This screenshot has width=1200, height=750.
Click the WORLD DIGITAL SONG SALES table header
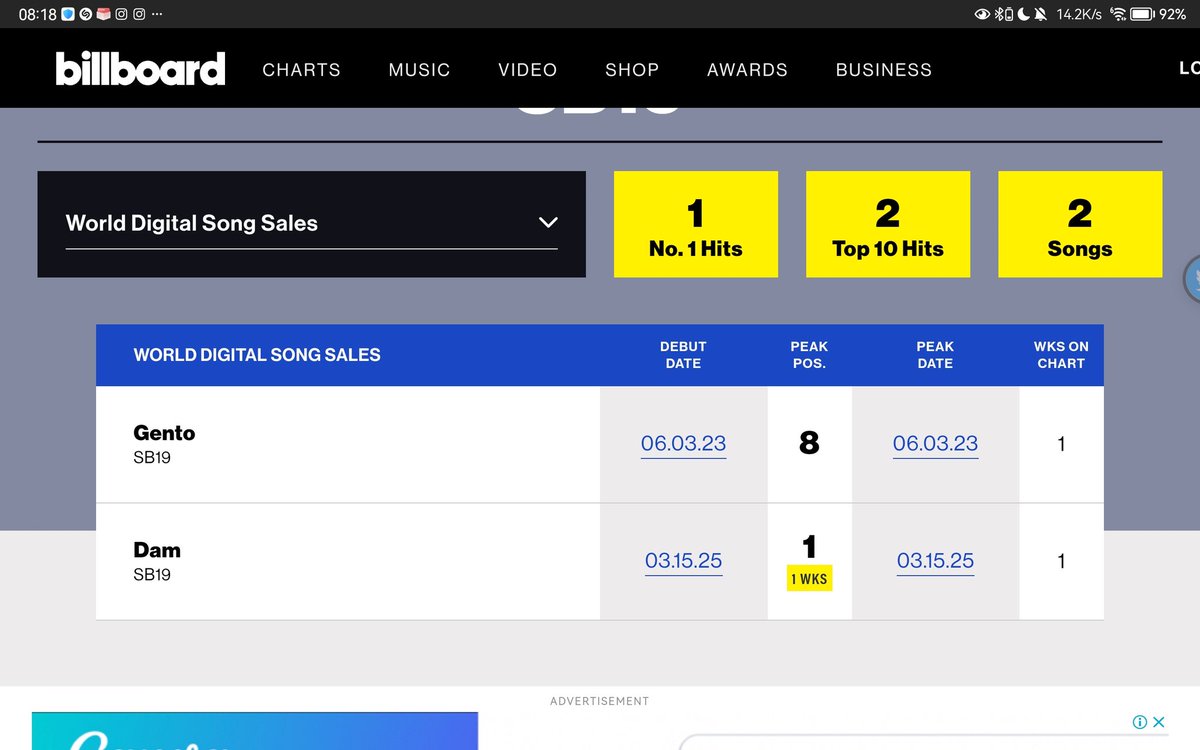pyautogui.click(x=257, y=355)
